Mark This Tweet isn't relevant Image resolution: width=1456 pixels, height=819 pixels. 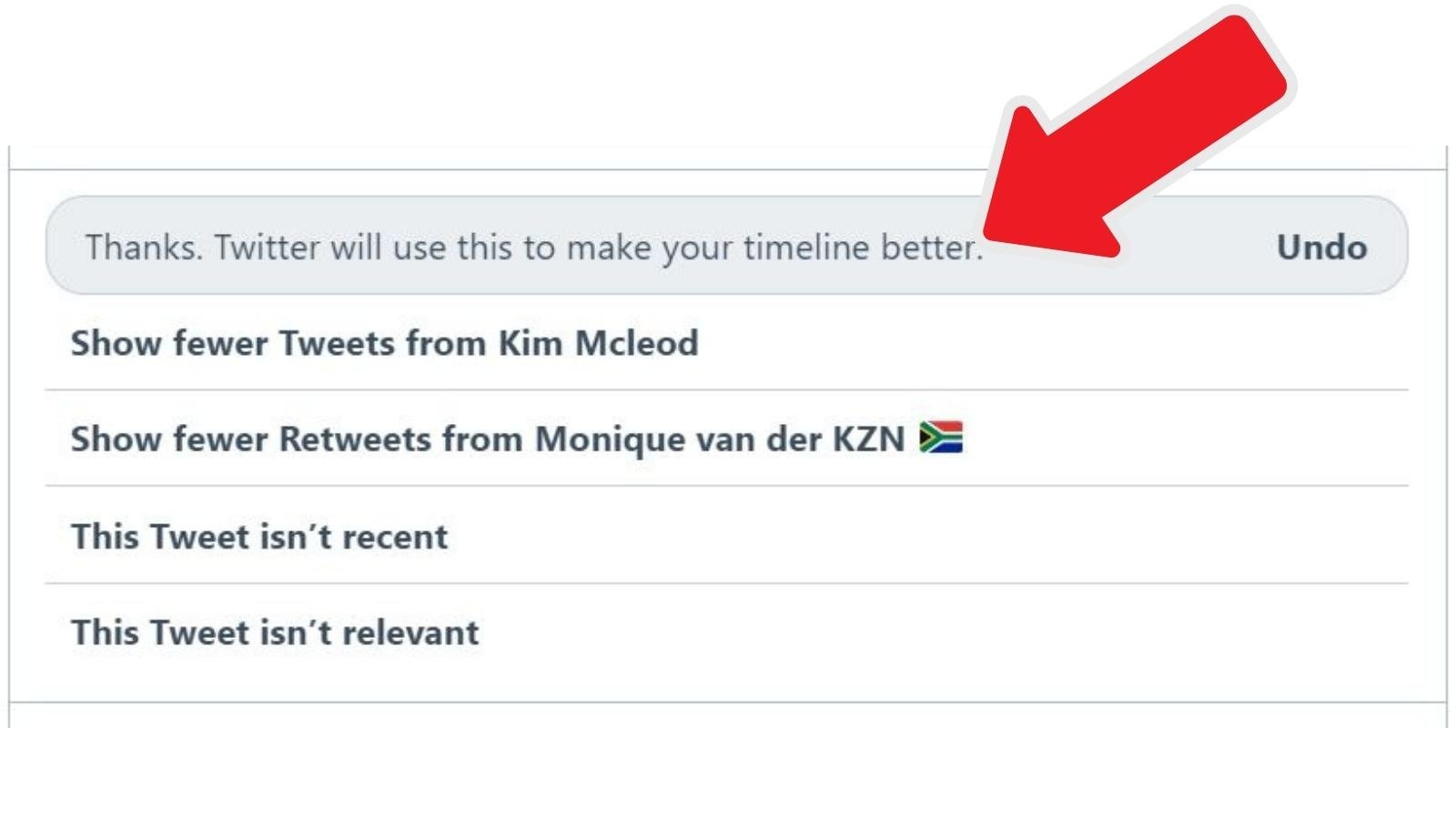(726, 632)
